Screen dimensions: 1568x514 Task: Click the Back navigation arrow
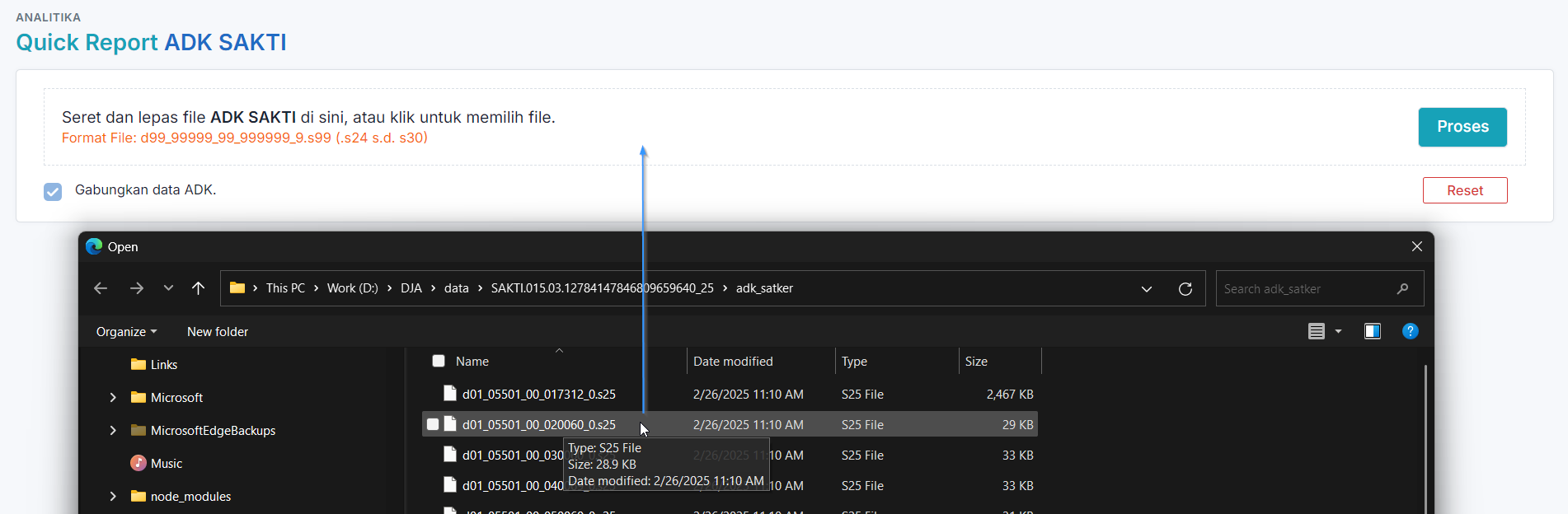[x=101, y=288]
